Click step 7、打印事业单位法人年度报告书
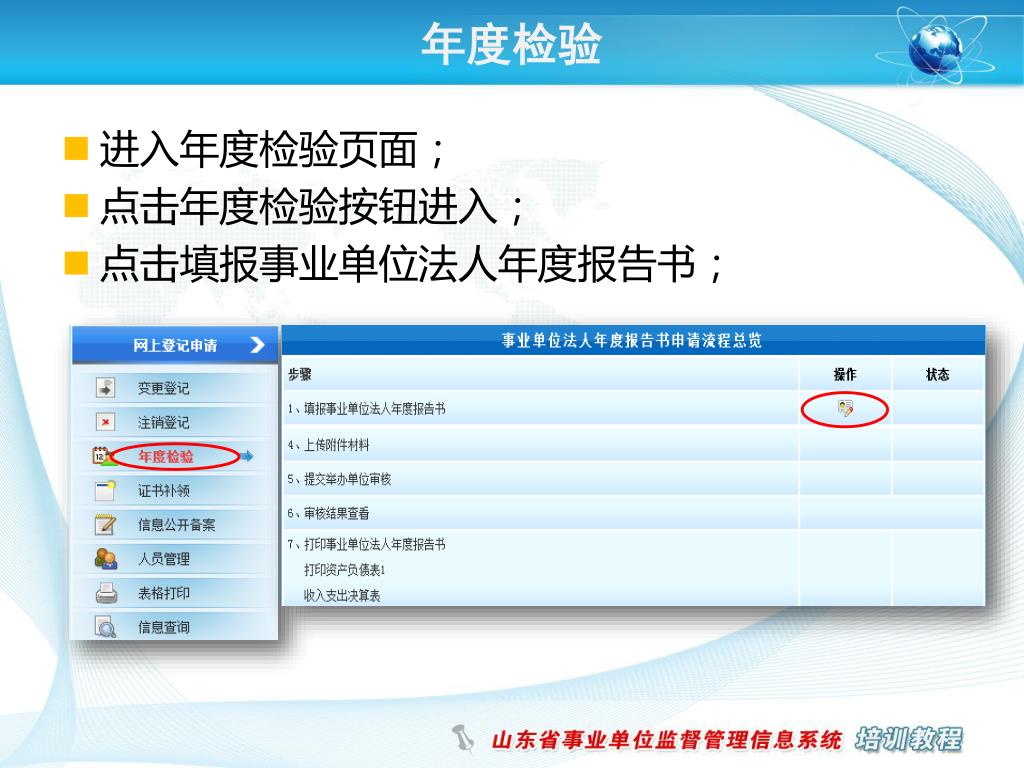The image size is (1024, 768). point(366,544)
